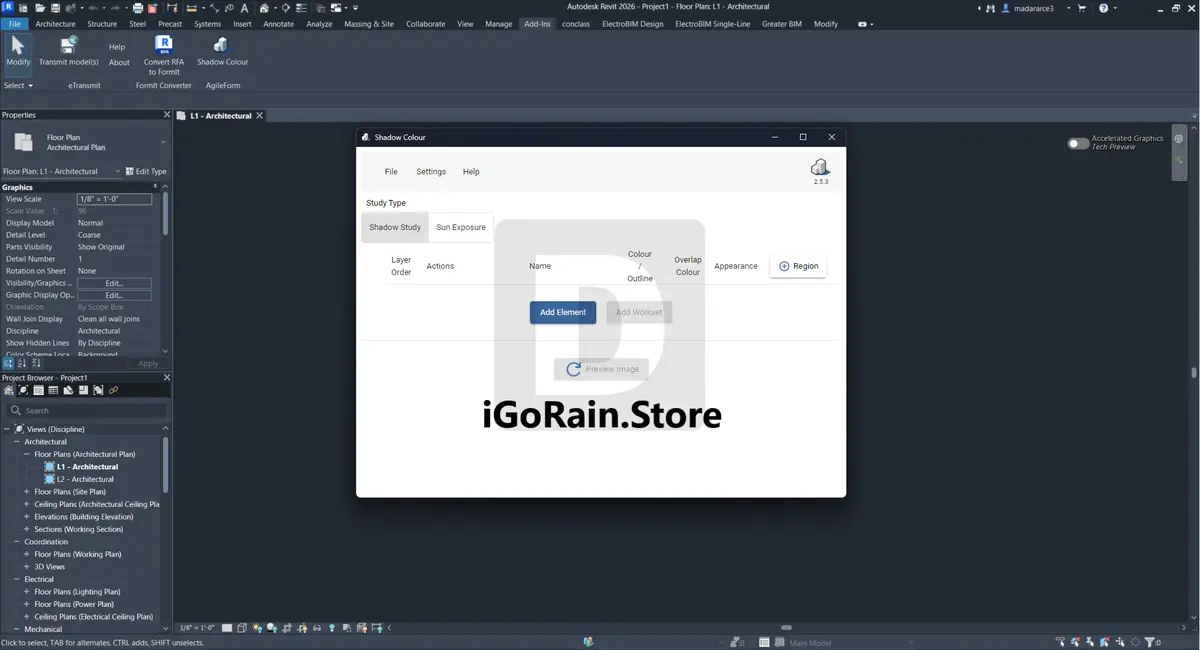
Task: Close the L1 - Architectural view tab
Action: point(260,116)
